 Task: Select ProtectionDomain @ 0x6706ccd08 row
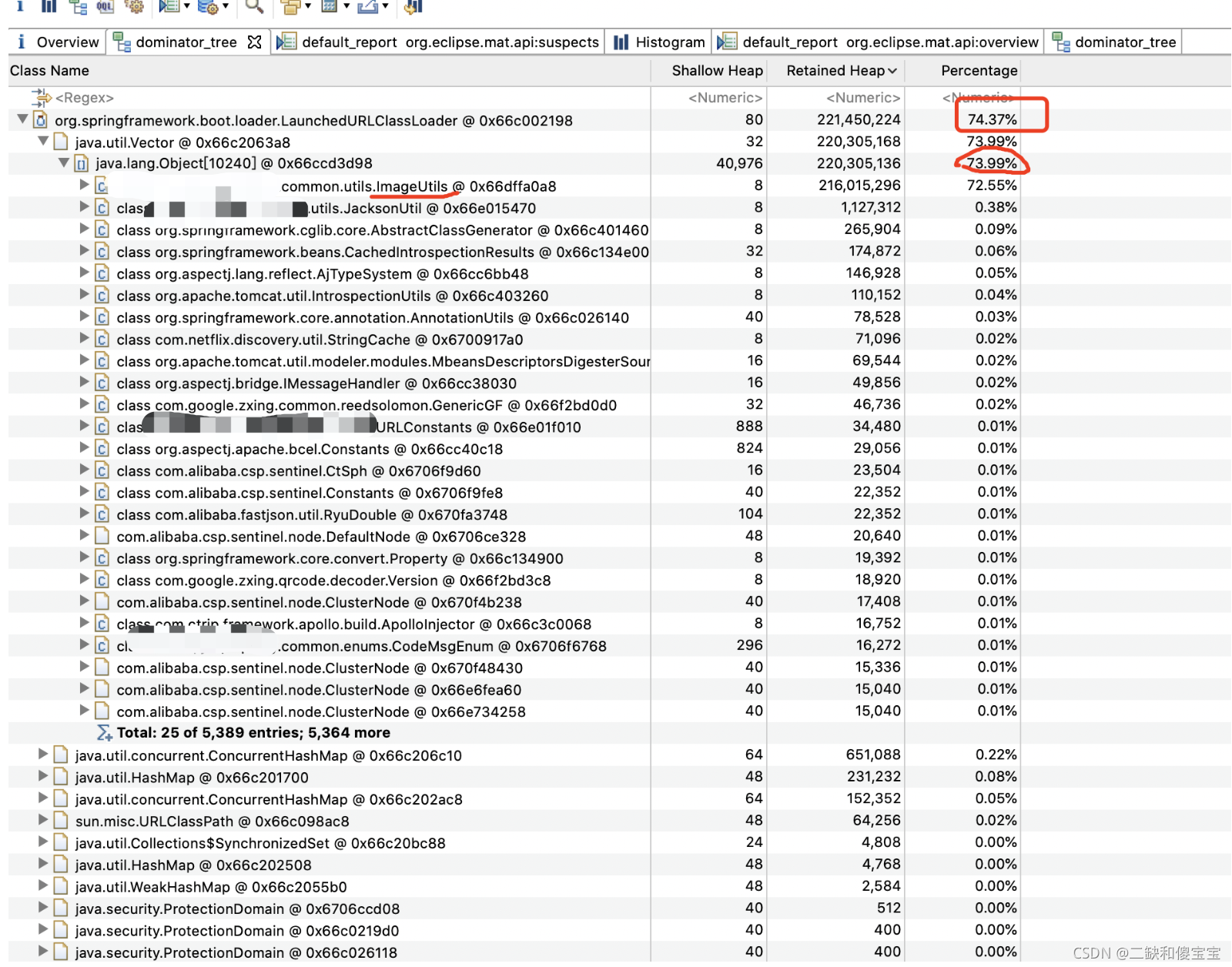point(514,908)
